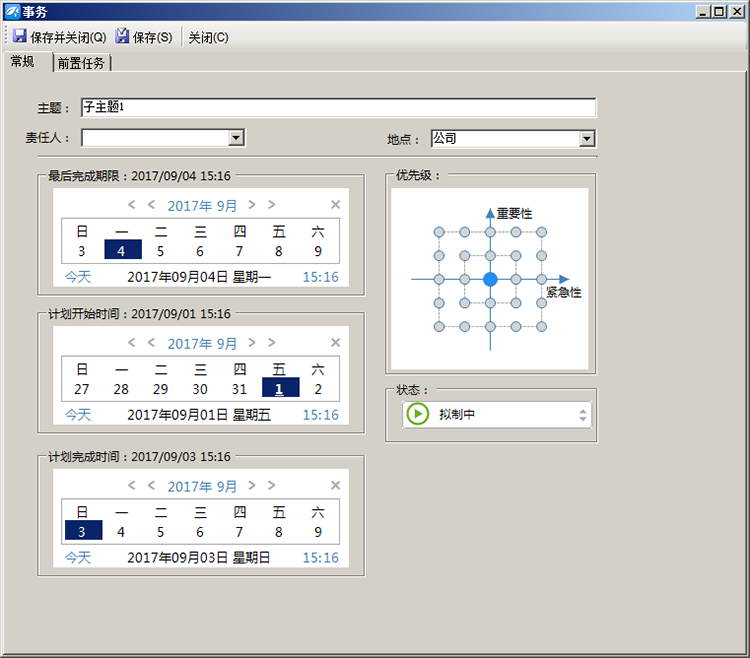This screenshot has height=658, width=750.
Task: Expand the 地点 combo box arrow
Action: click(x=587, y=139)
